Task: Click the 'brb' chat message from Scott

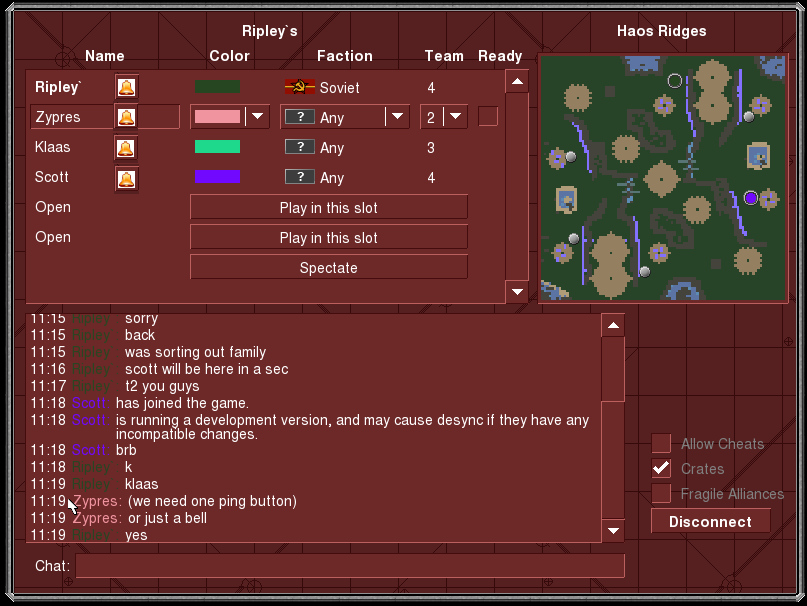Action: pos(126,450)
